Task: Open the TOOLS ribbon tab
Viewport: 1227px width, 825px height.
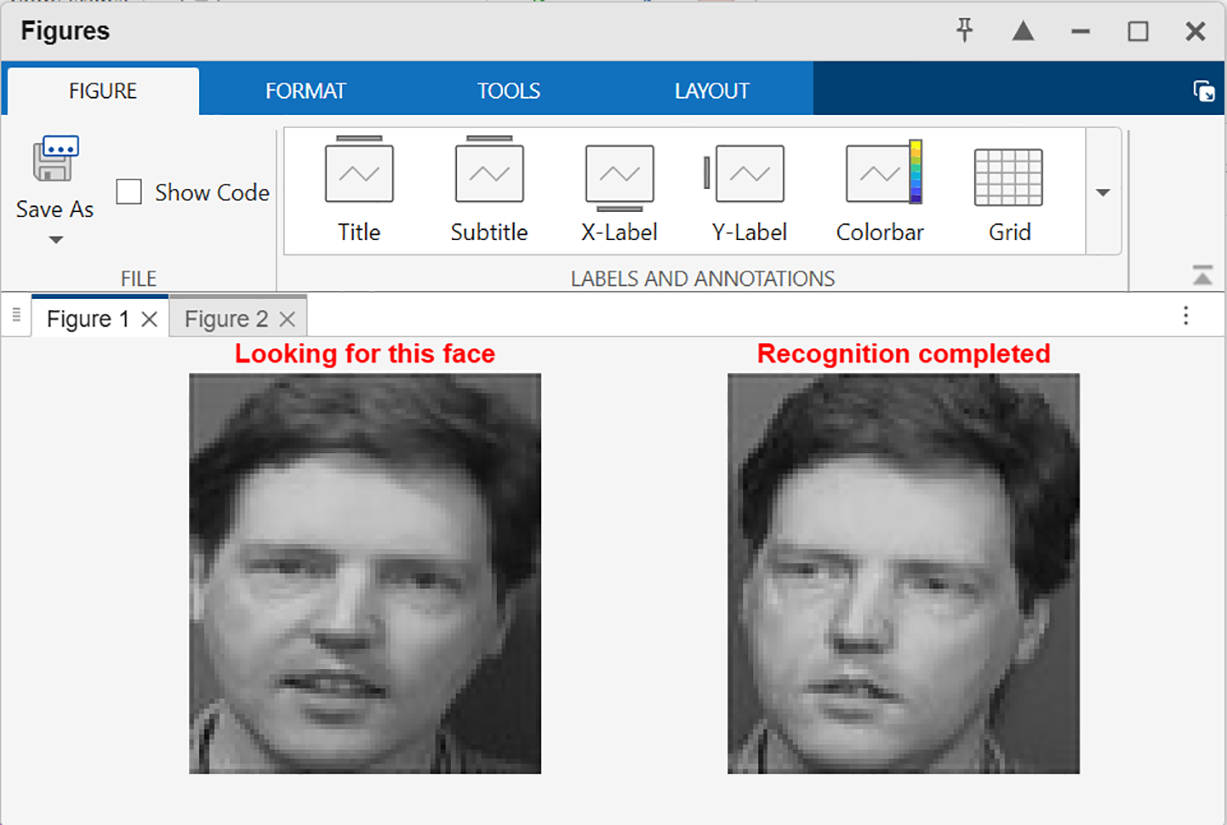Action: pyautogui.click(x=508, y=91)
